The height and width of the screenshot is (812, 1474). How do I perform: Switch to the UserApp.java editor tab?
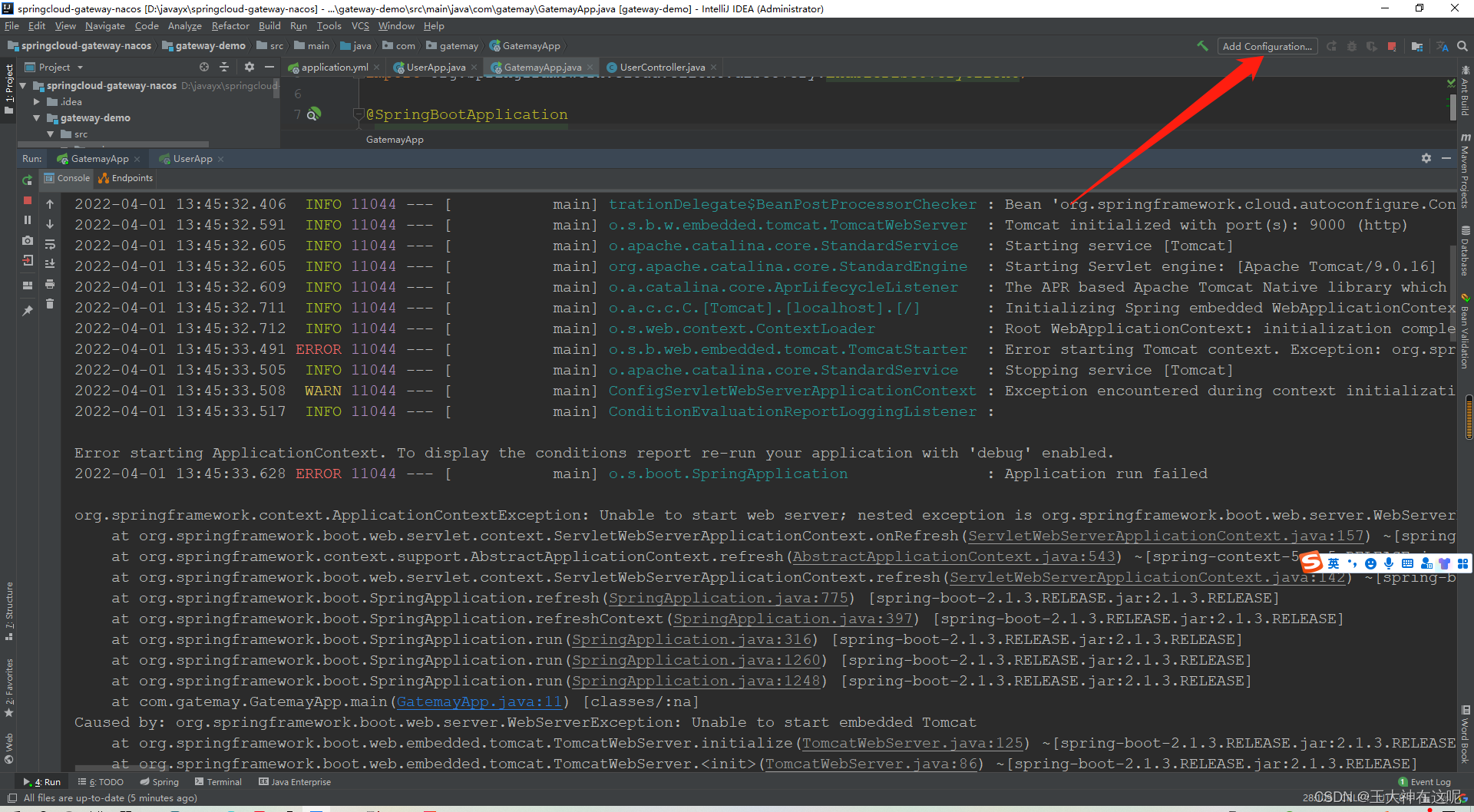pyautogui.click(x=435, y=68)
